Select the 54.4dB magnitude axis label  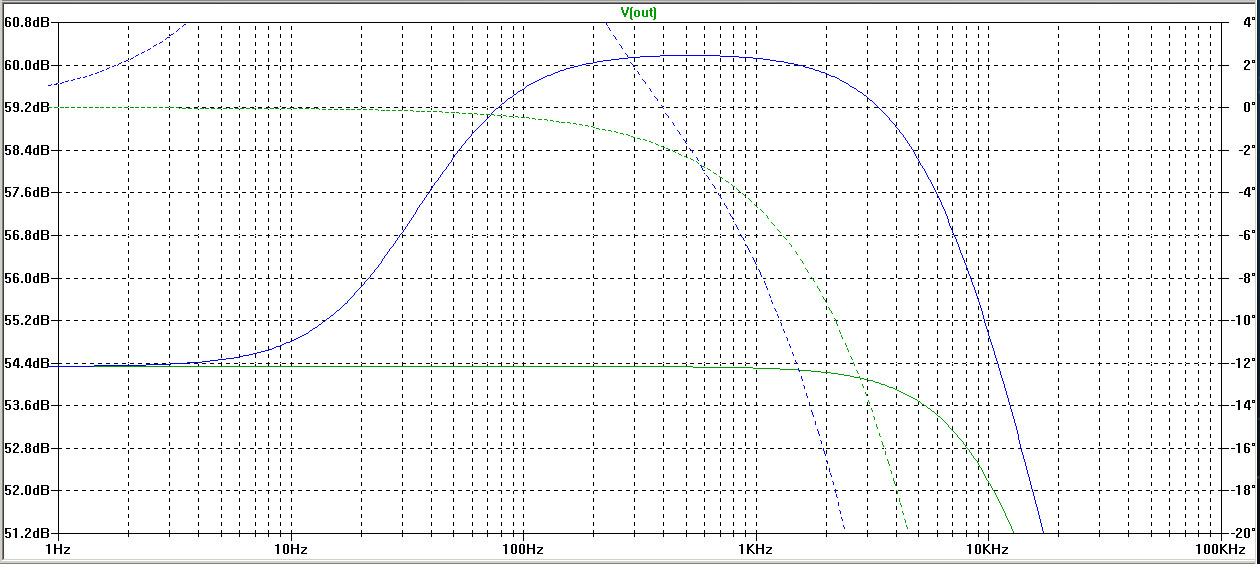(x=27, y=363)
